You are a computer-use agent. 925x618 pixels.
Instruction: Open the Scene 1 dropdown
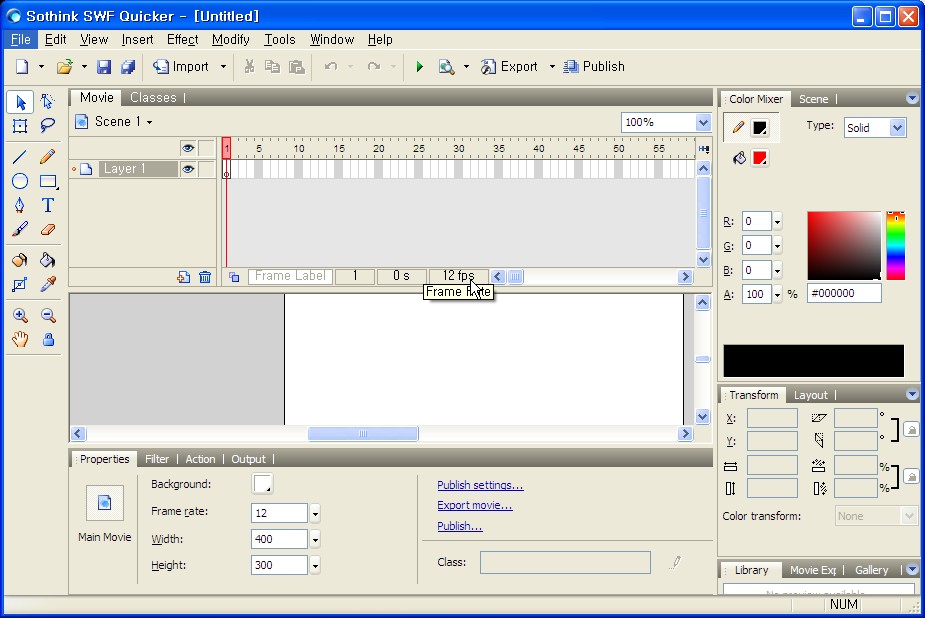click(150, 122)
